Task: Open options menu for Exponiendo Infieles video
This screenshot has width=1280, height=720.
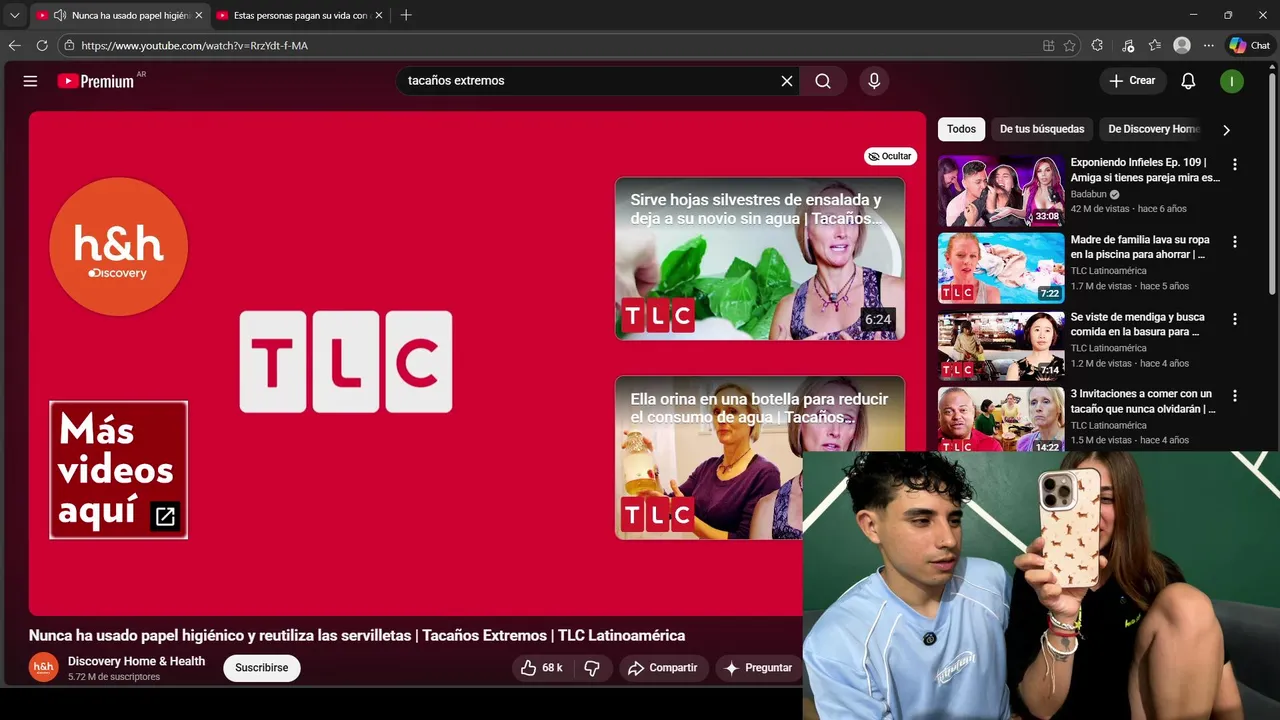Action: (1234, 164)
